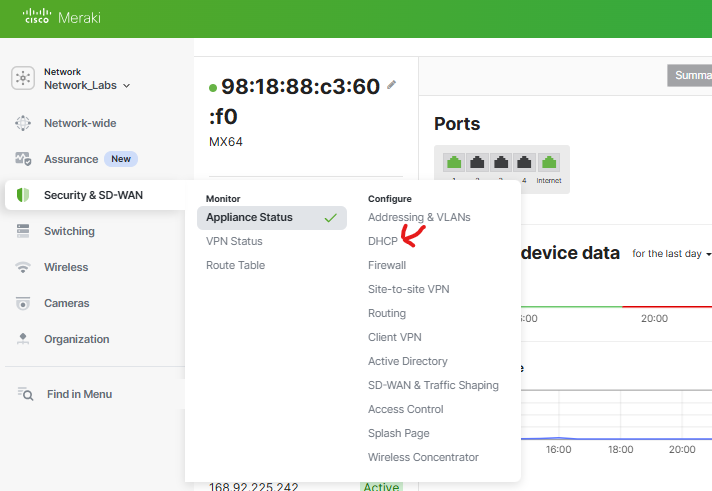Click the Organization icon in sidebar
This screenshot has width=712, height=491.
coord(23,339)
